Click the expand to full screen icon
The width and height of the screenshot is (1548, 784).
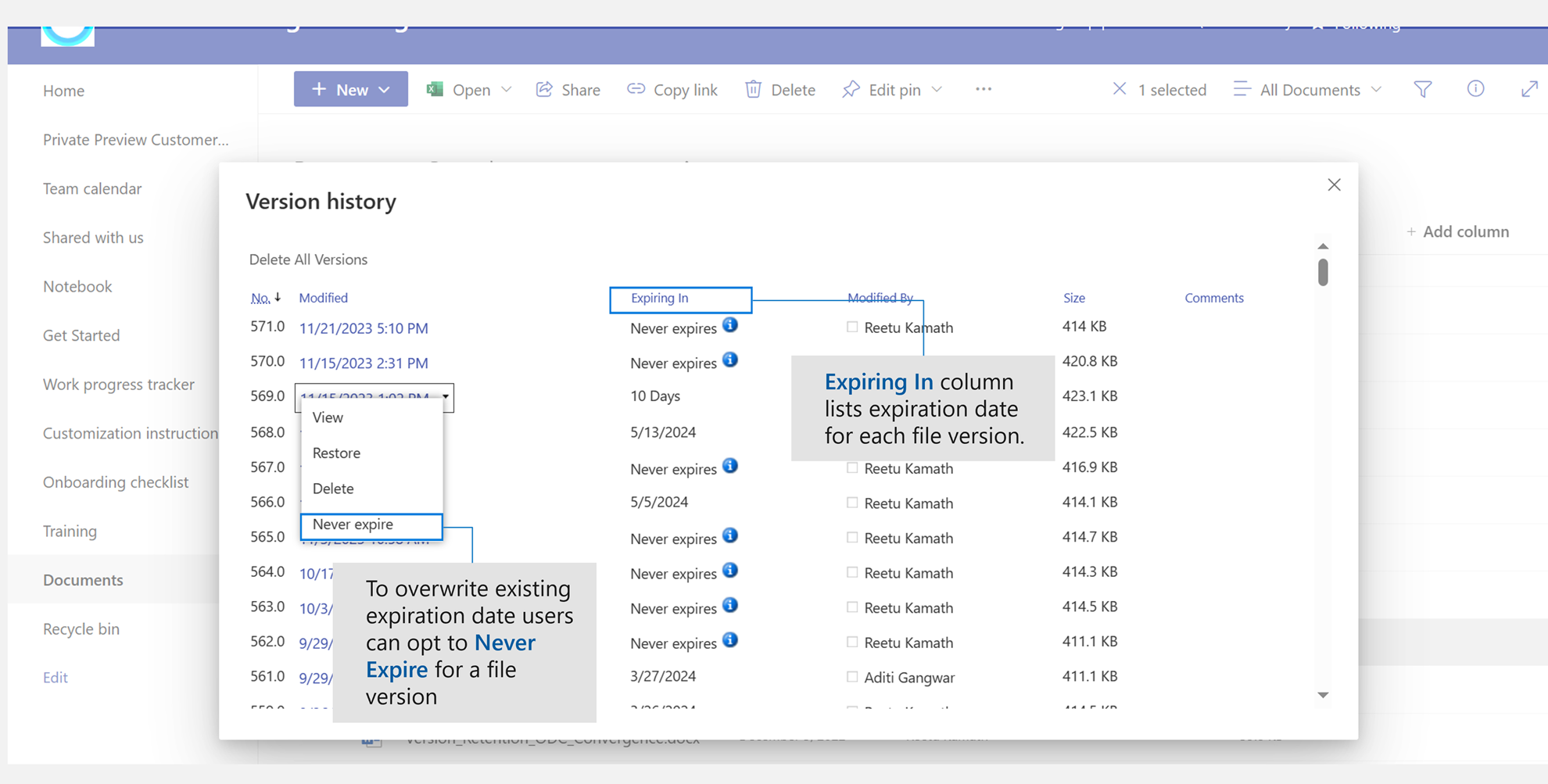tap(1529, 89)
